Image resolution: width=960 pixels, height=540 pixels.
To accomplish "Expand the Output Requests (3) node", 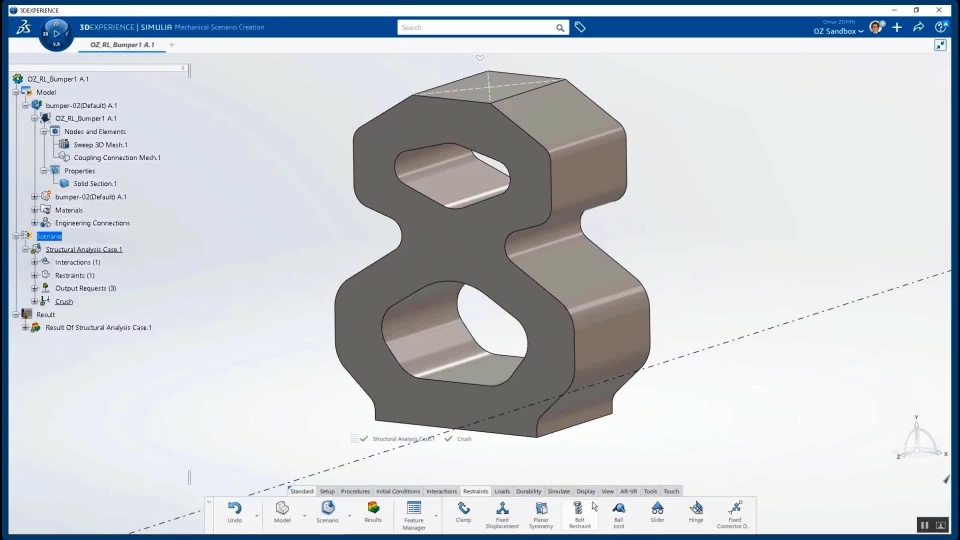I will pyautogui.click(x=35, y=288).
